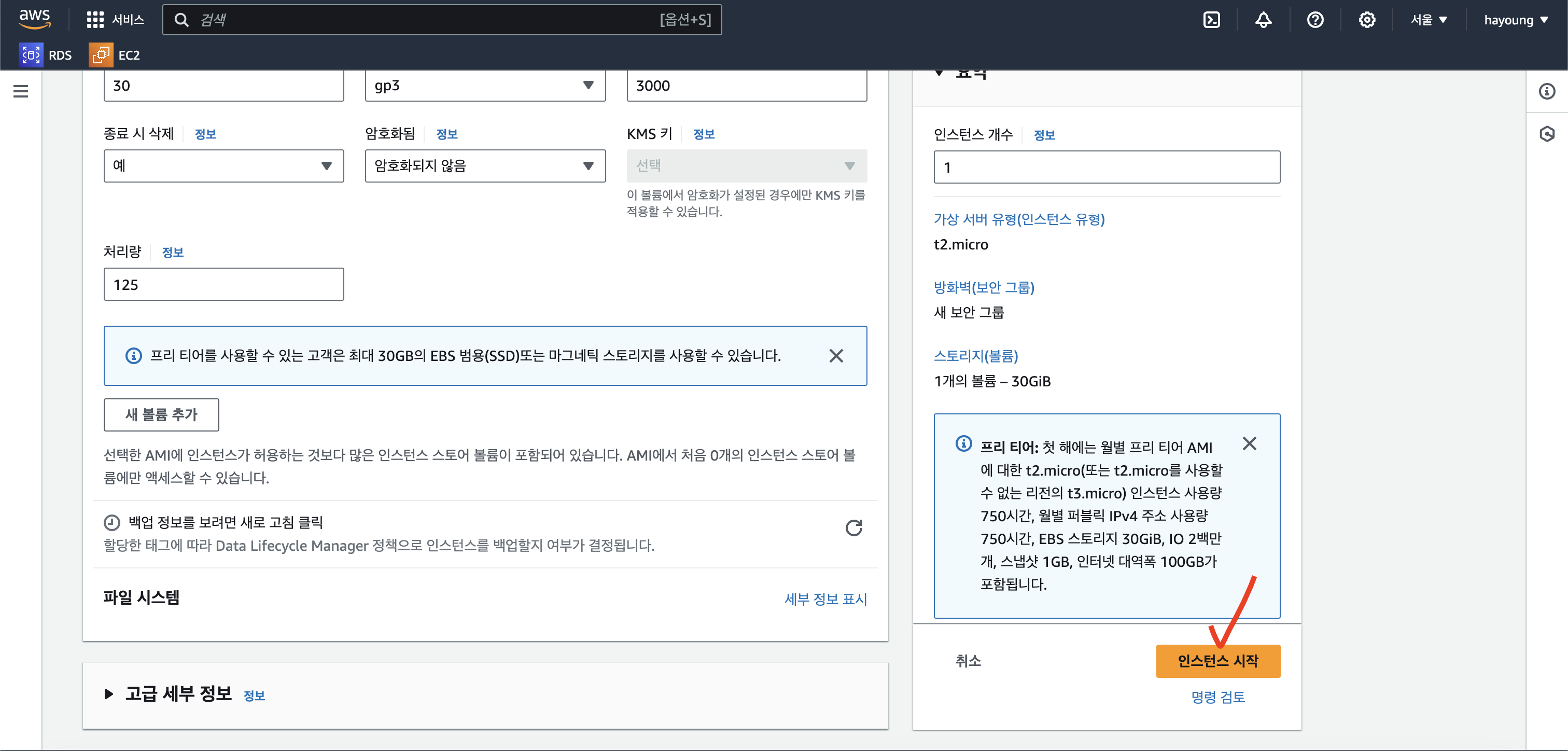Viewport: 1568px width, 751px height.
Task: Open the right-side info panel icon
Action: [1547, 91]
